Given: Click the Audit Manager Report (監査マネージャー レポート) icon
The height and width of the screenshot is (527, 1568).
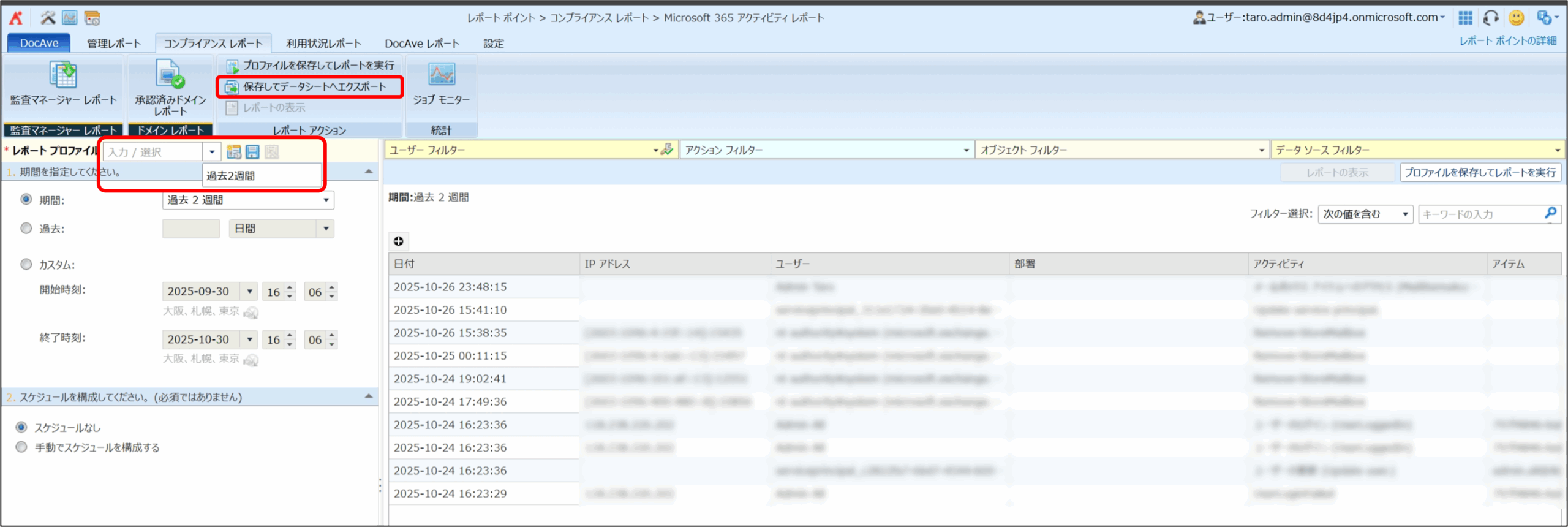Looking at the screenshot, I should [x=62, y=75].
